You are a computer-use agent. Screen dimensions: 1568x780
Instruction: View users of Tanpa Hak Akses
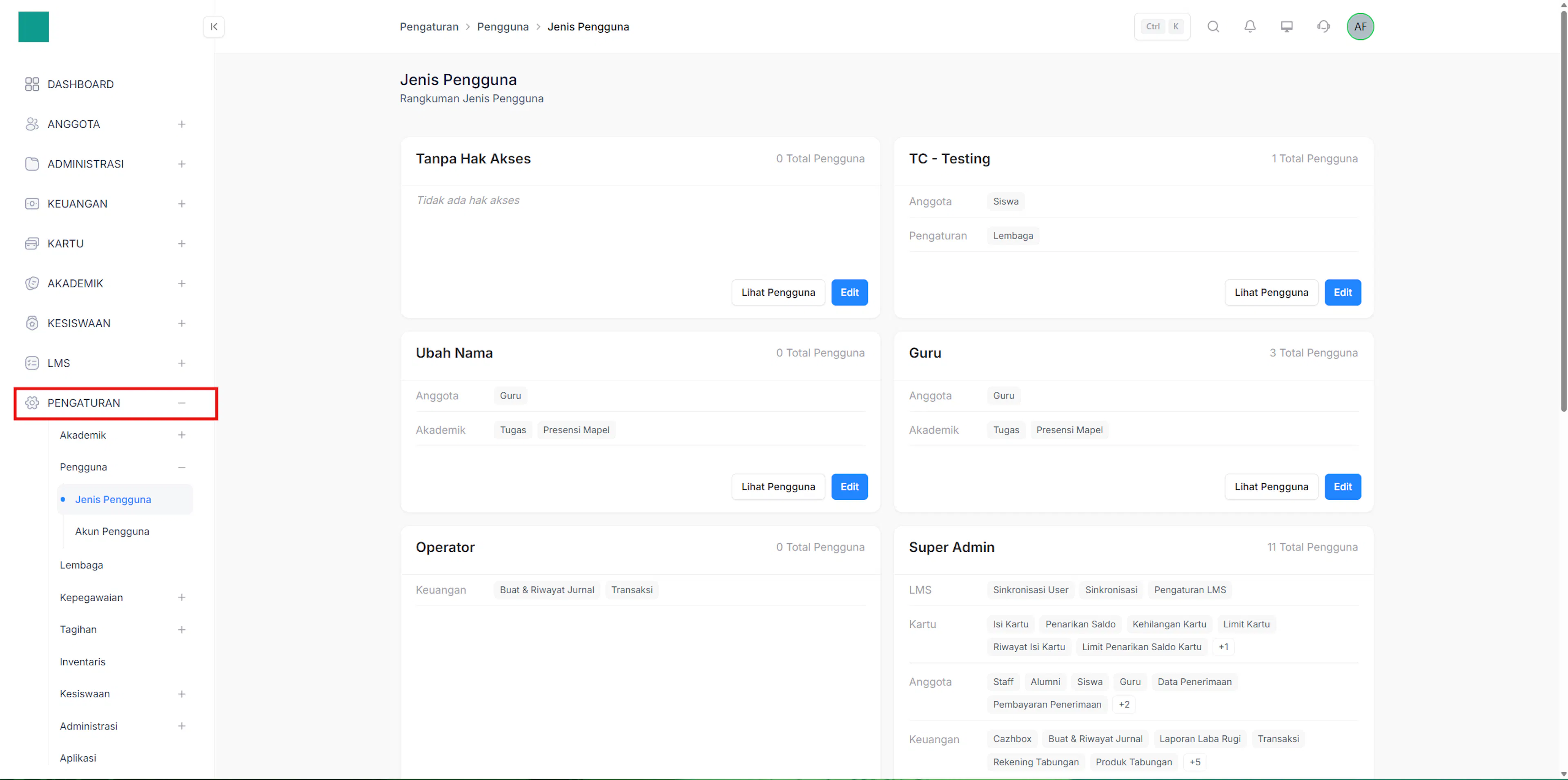click(778, 292)
